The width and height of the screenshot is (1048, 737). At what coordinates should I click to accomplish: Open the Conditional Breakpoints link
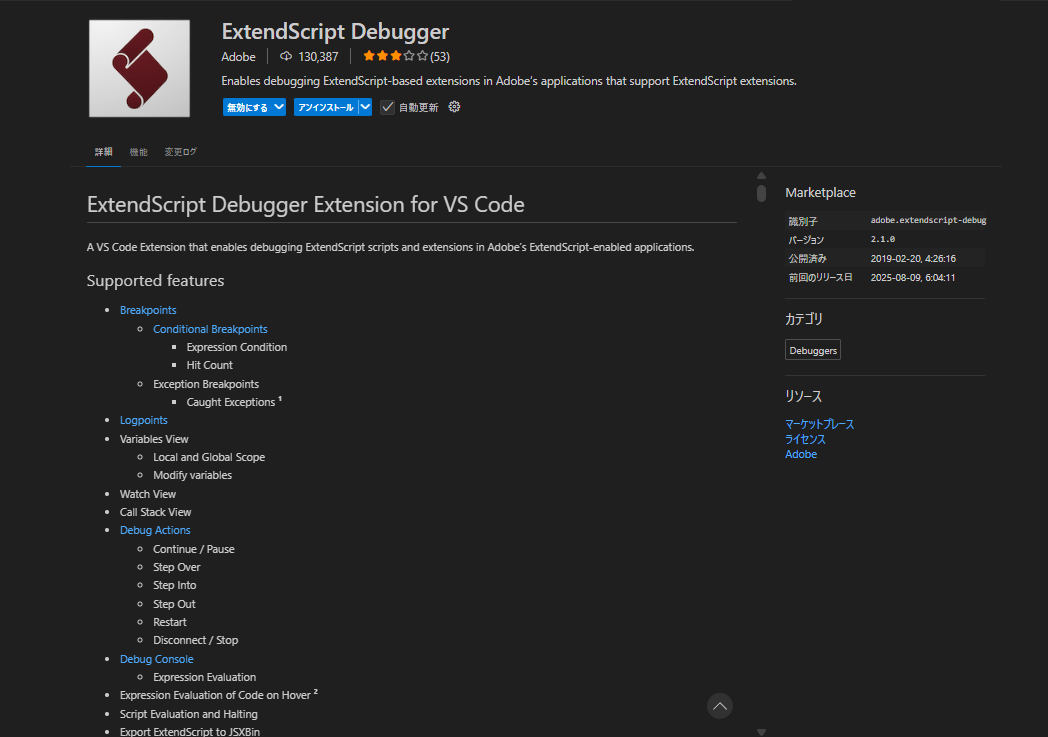pyautogui.click(x=210, y=329)
